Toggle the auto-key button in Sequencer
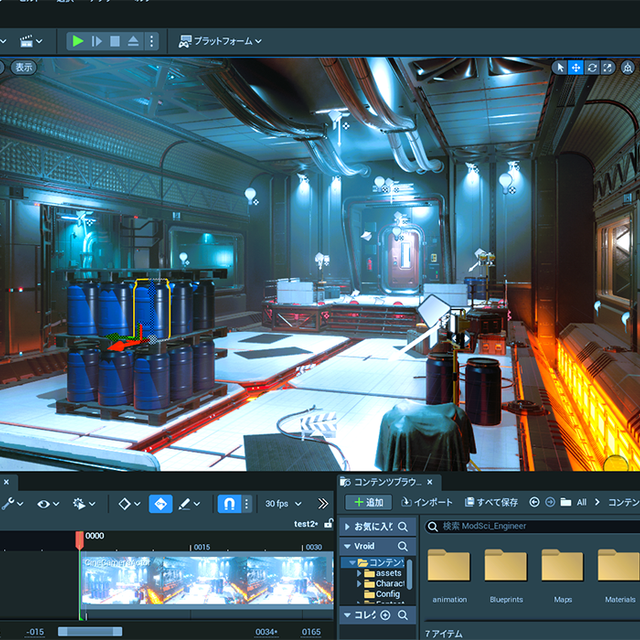Viewport: 640px width, 640px height. click(x=160, y=504)
